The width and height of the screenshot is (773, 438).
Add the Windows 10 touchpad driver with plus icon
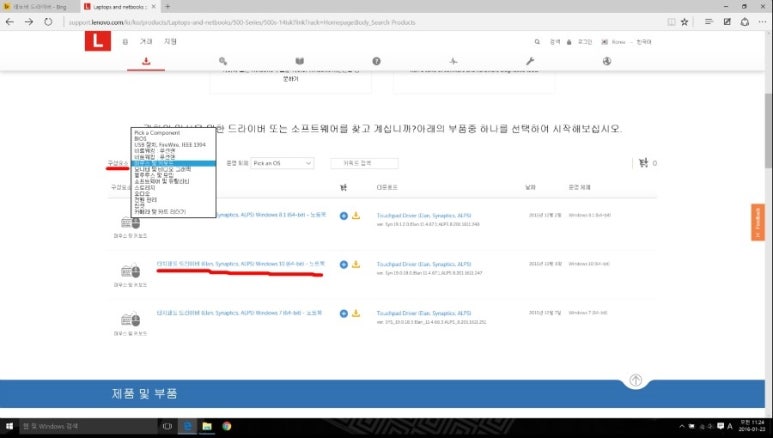tap(344, 264)
